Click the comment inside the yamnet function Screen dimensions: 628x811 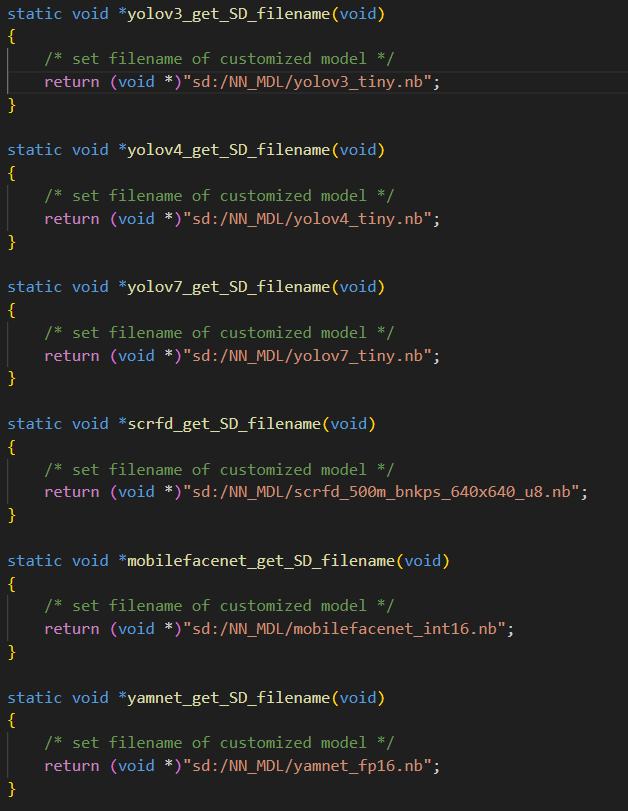[219, 744]
